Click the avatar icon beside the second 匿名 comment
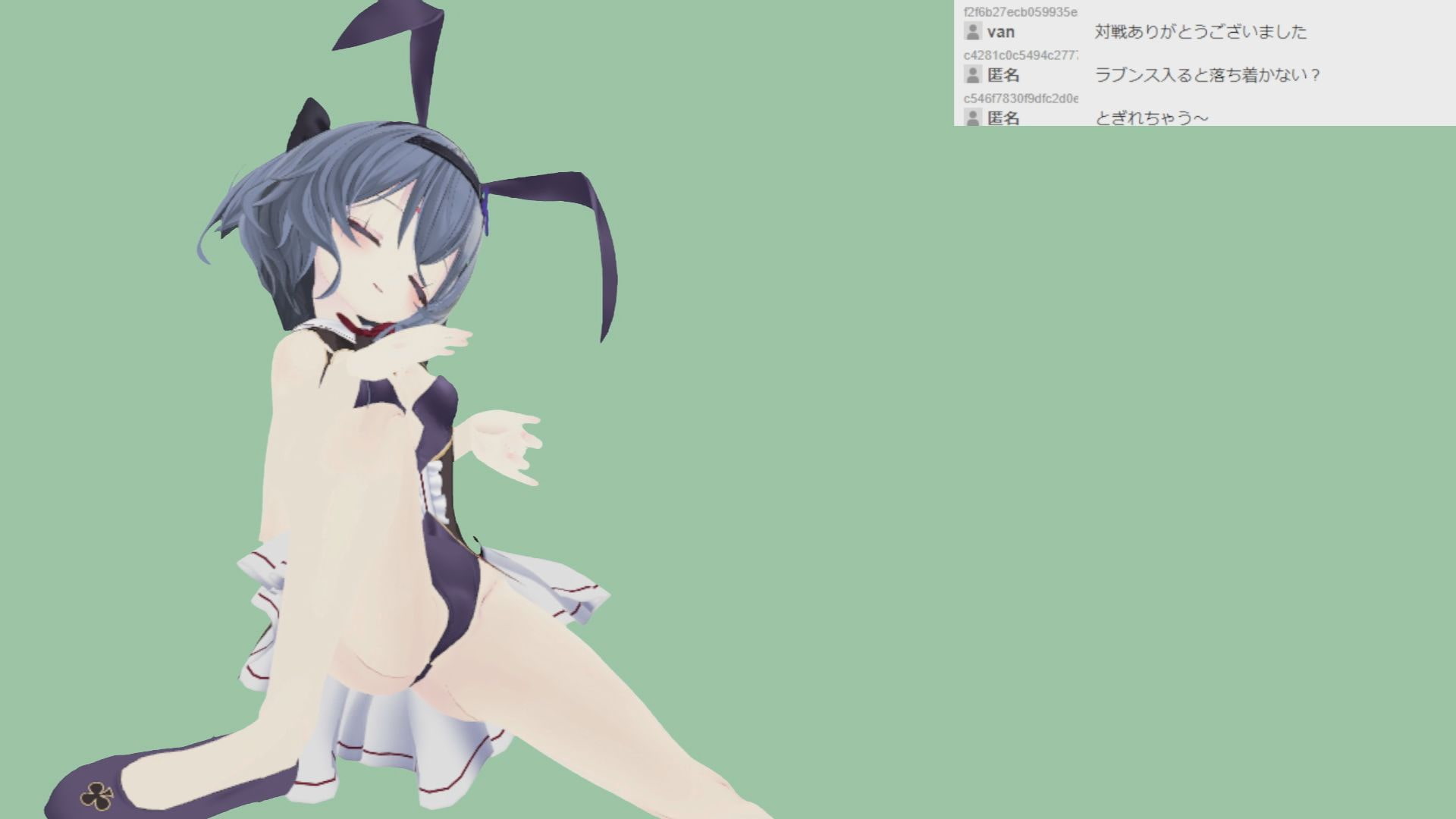The width and height of the screenshot is (1456, 819). 972,74
